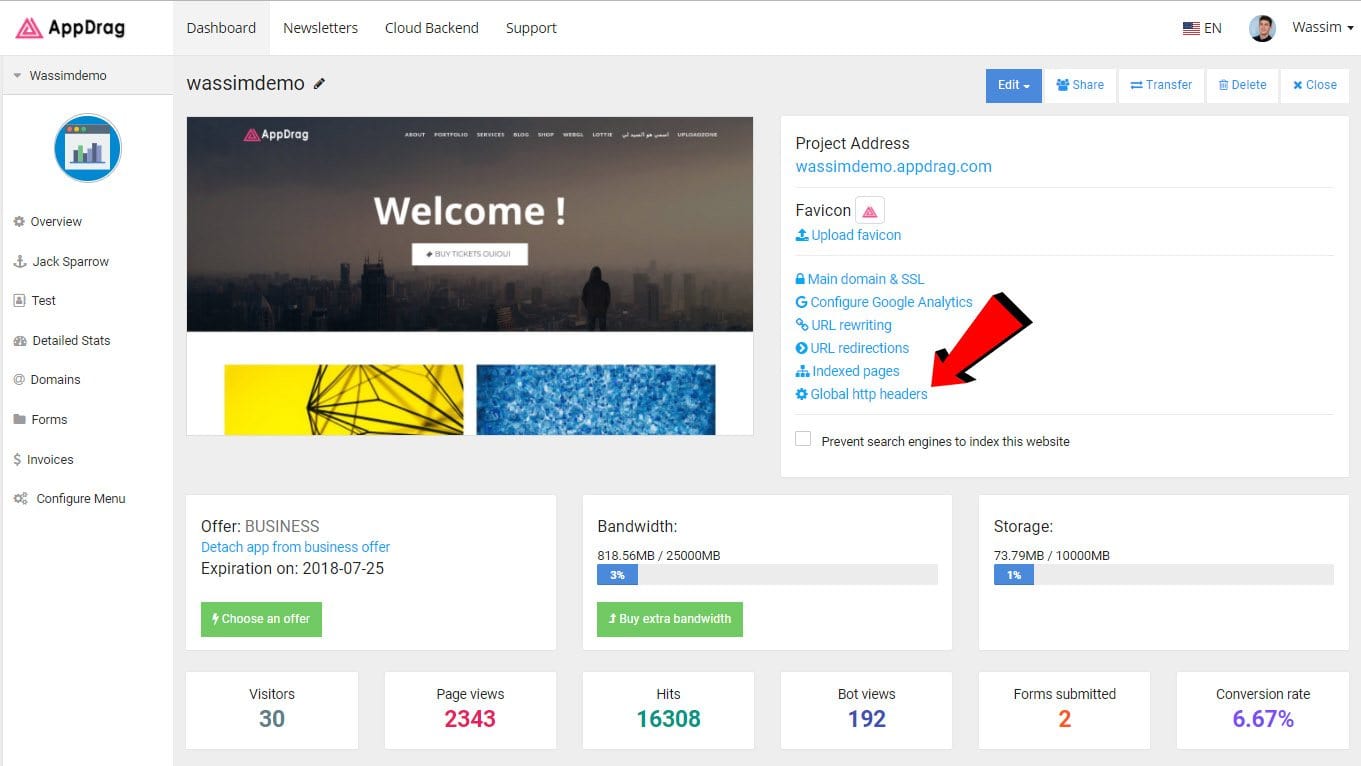The image size is (1361, 766).
Task: Click the Visitors stat card
Action: [272, 710]
